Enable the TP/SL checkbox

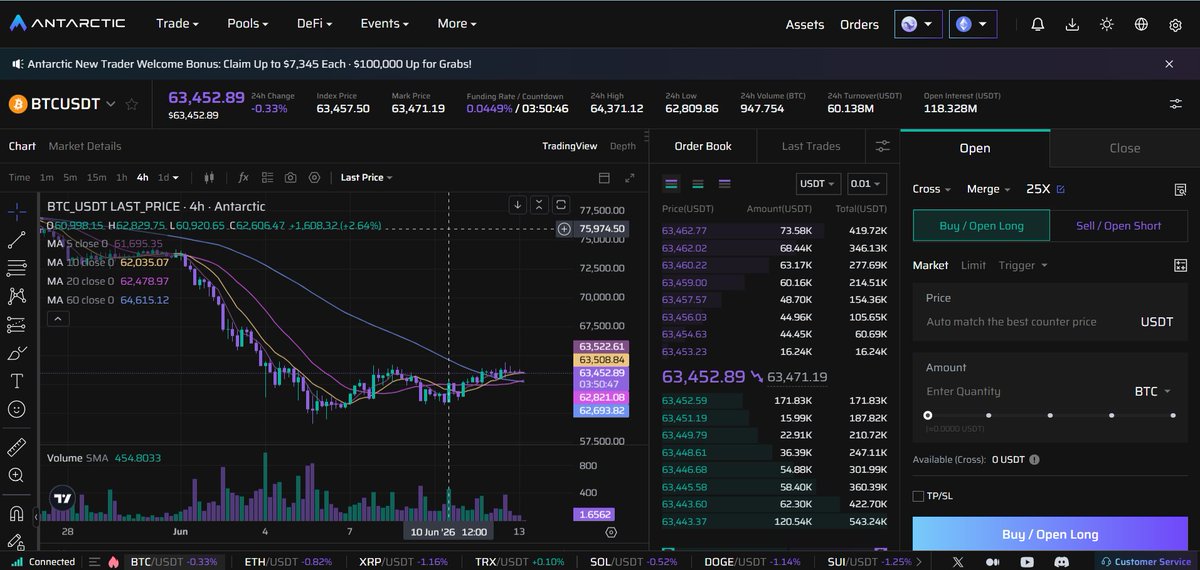[918, 496]
